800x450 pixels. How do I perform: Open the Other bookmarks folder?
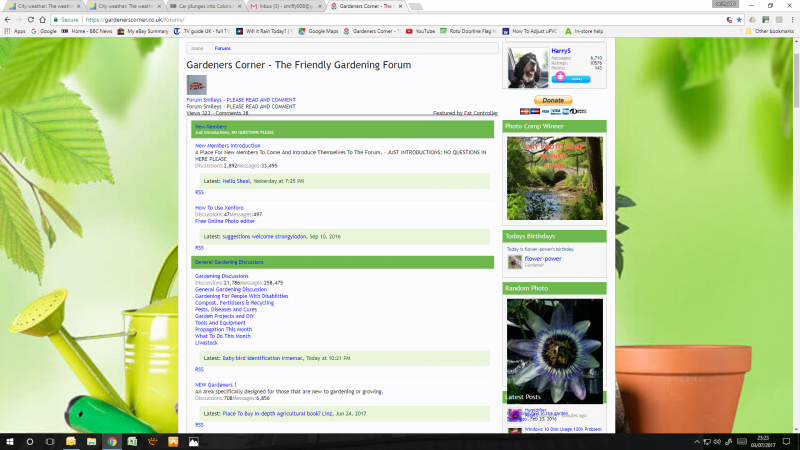coord(771,31)
